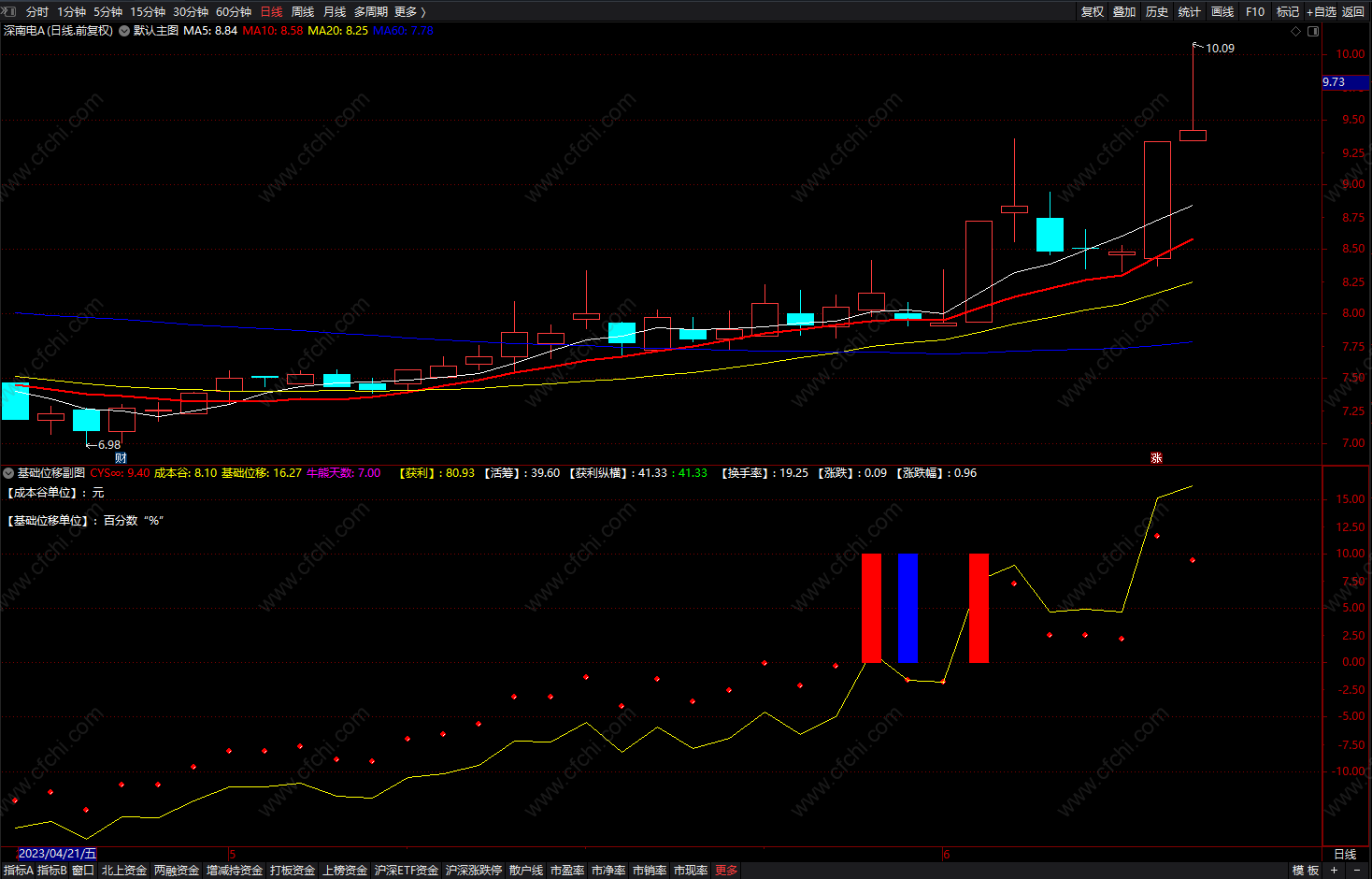Screen dimensions: 1372x879
Task: Open the 复权 adjustment menu
Action: tap(1093, 12)
